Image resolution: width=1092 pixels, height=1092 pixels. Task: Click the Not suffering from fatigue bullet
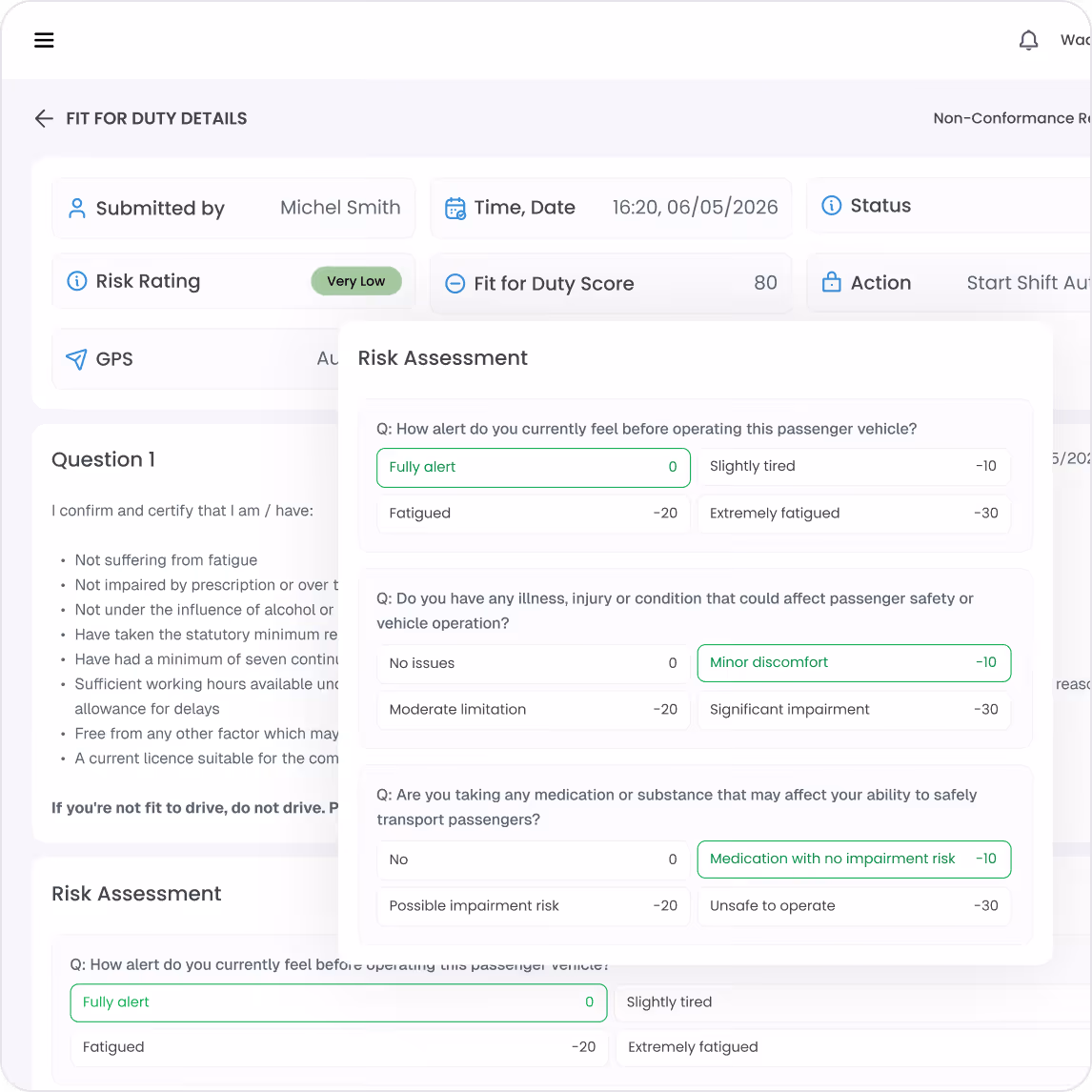[x=166, y=560]
